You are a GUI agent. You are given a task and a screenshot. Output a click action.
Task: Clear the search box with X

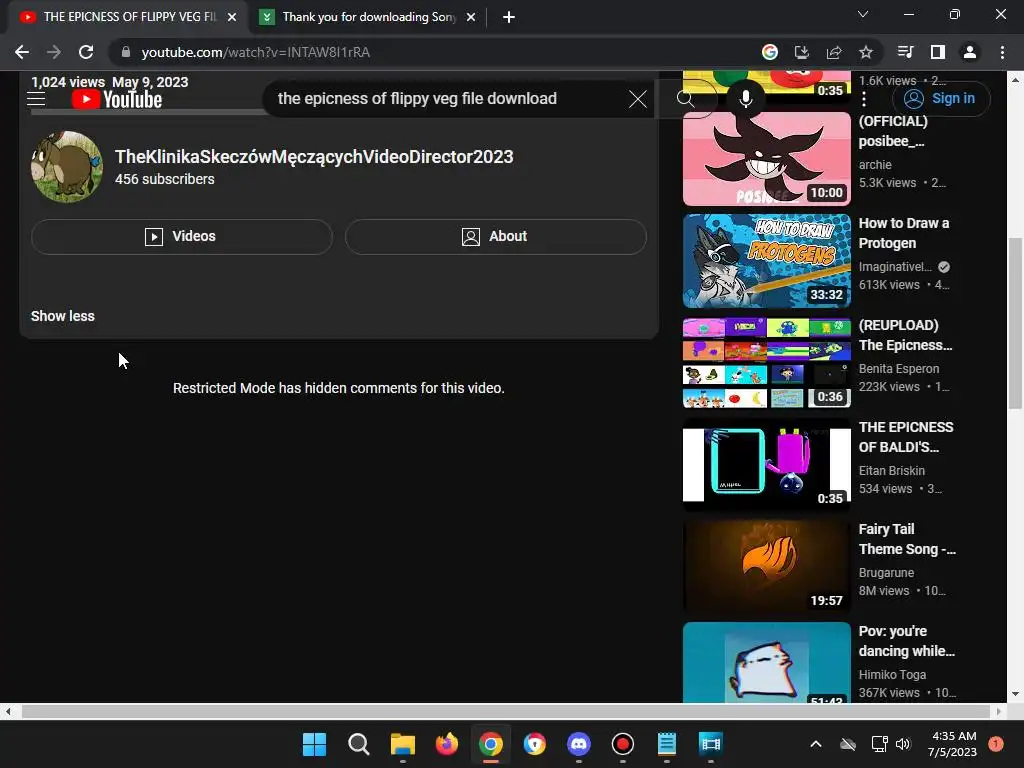pyautogui.click(x=638, y=99)
